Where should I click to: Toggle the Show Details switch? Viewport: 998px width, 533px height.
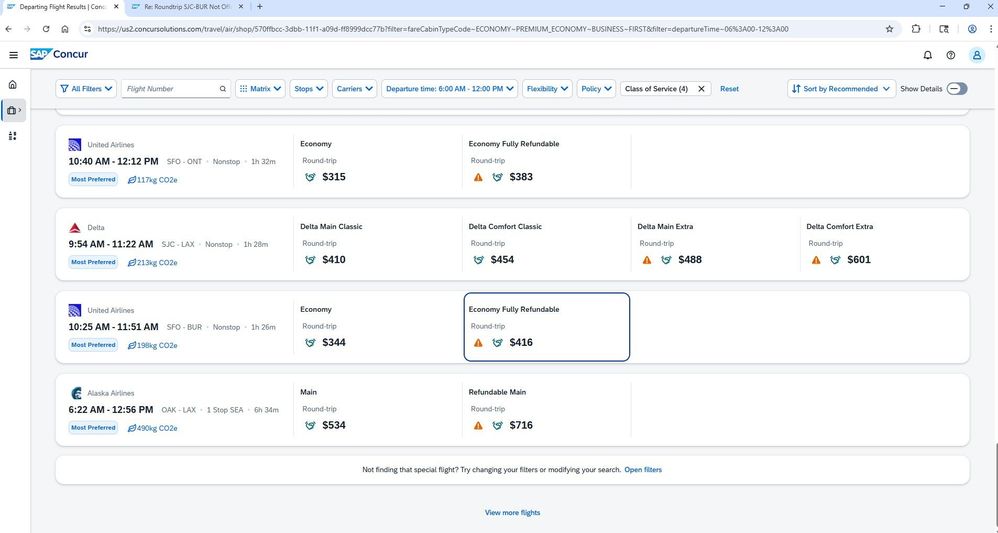coord(957,89)
